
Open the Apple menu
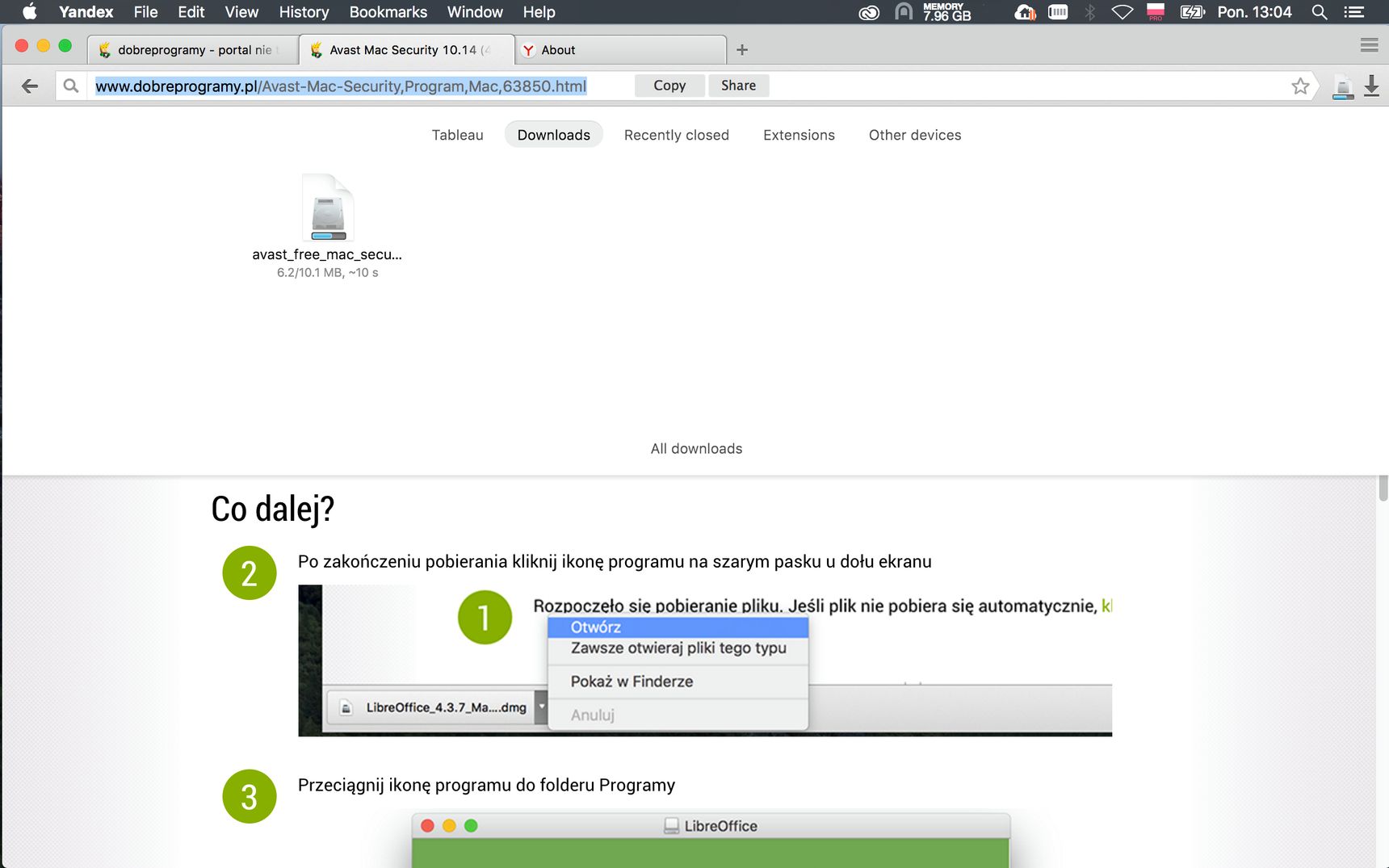click(30, 11)
